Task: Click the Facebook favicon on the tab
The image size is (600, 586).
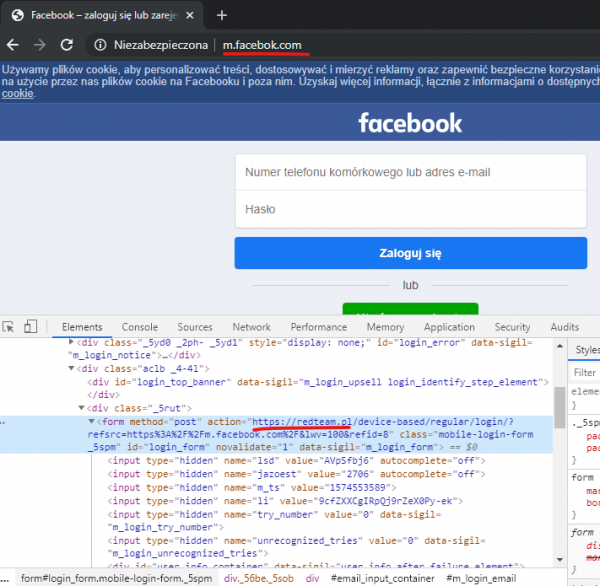Action: point(16,15)
